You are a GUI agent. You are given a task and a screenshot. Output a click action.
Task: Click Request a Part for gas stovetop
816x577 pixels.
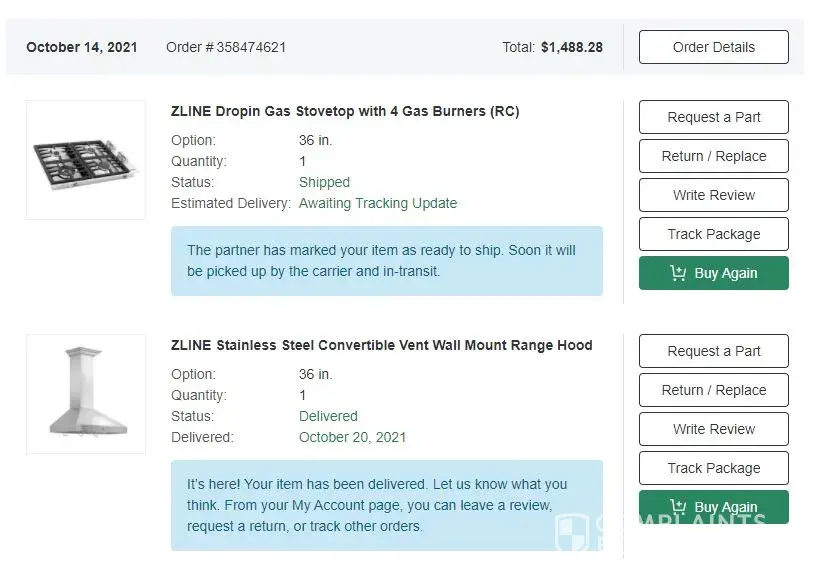(713, 117)
